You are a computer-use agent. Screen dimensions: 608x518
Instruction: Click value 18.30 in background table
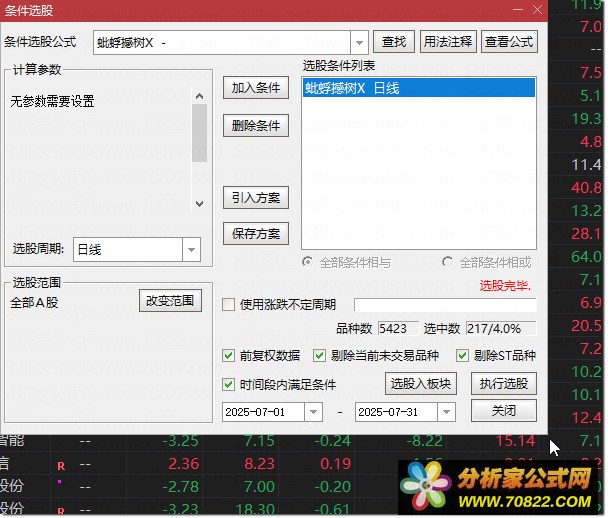(255, 509)
